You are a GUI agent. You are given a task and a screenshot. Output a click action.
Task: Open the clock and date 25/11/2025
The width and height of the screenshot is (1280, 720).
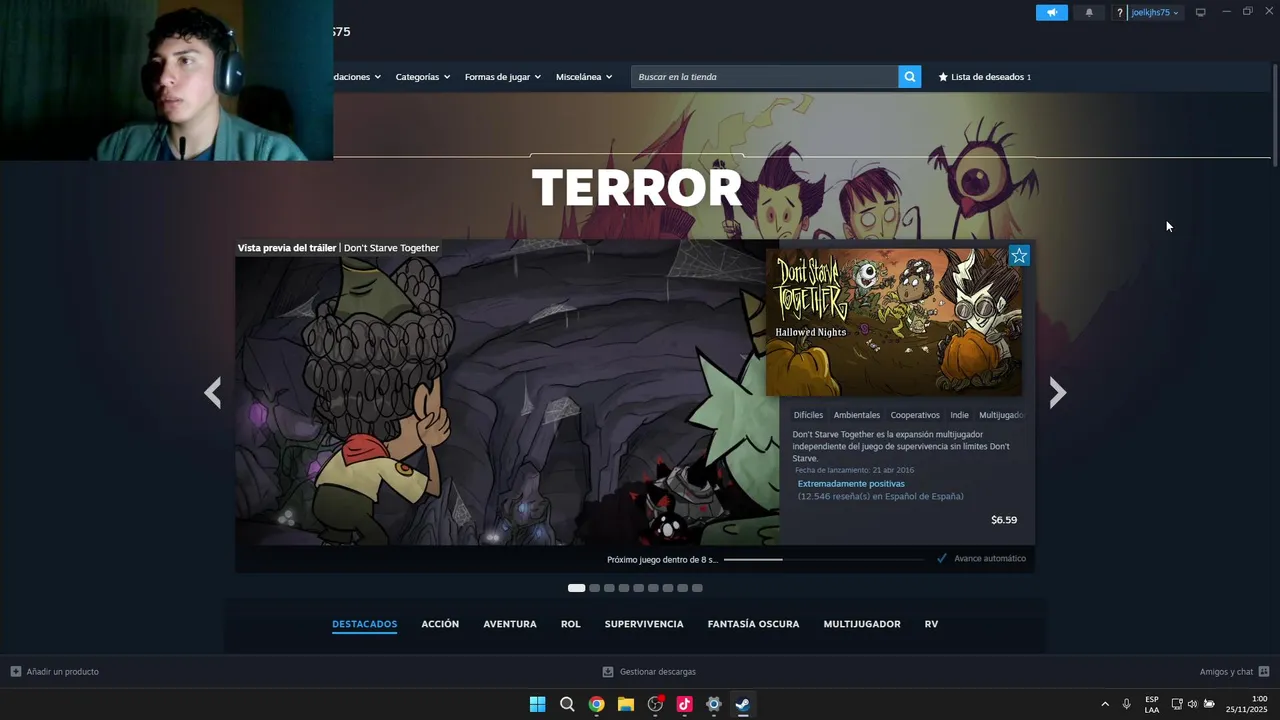(x=1246, y=704)
